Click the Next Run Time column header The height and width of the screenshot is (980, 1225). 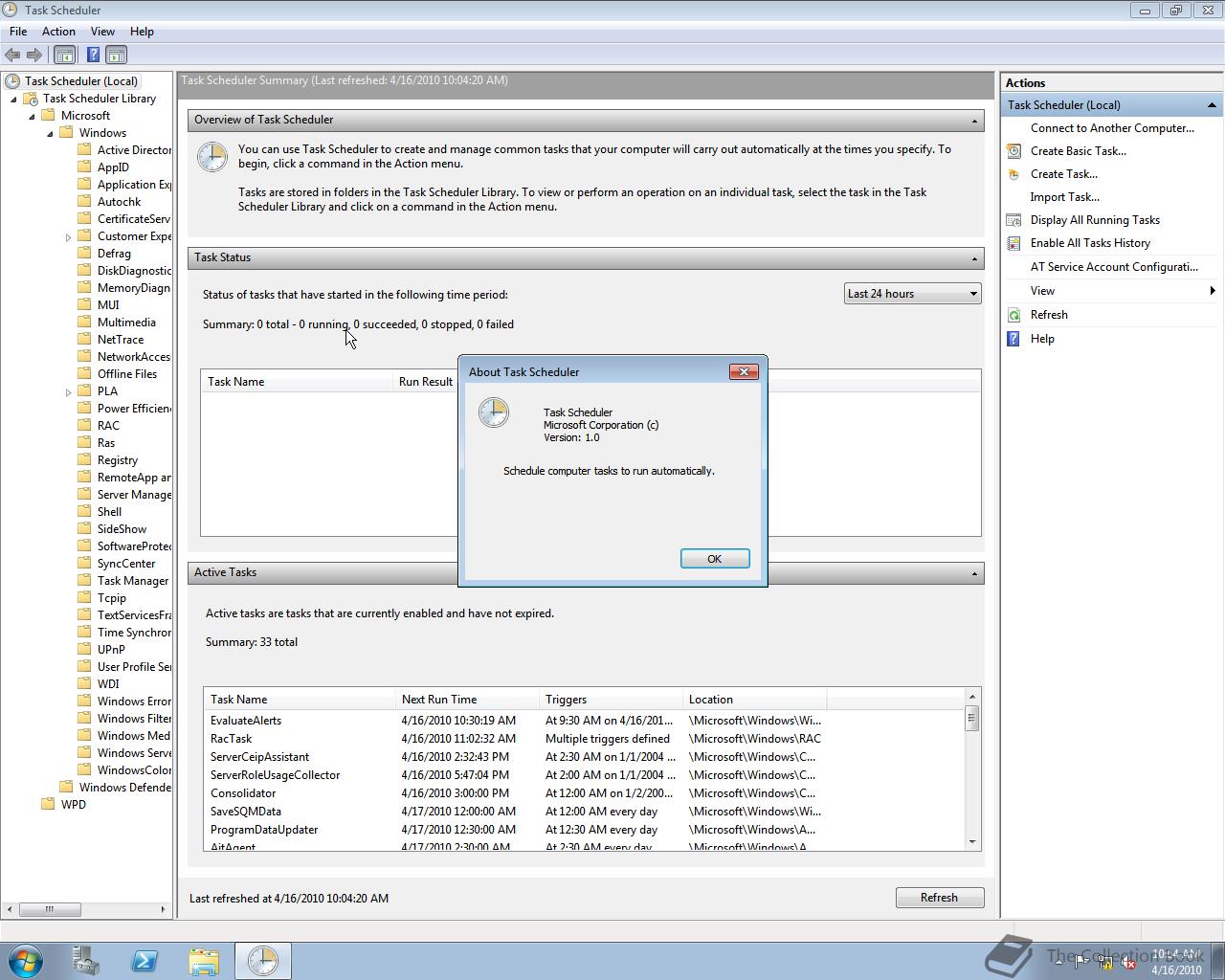[467, 700]
